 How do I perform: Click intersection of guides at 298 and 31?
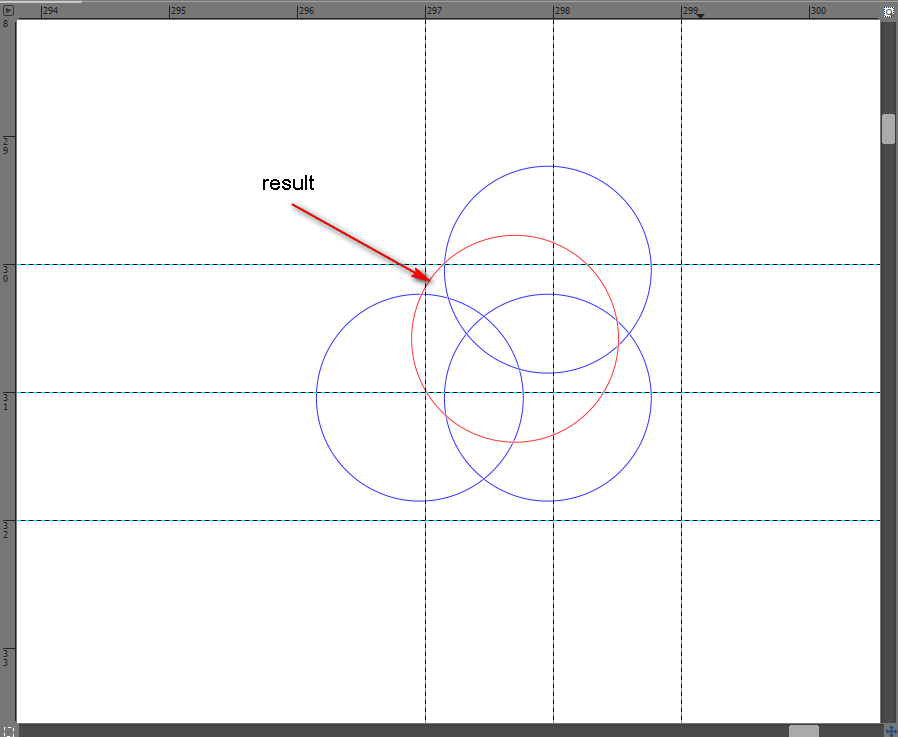tap(554, 392)
